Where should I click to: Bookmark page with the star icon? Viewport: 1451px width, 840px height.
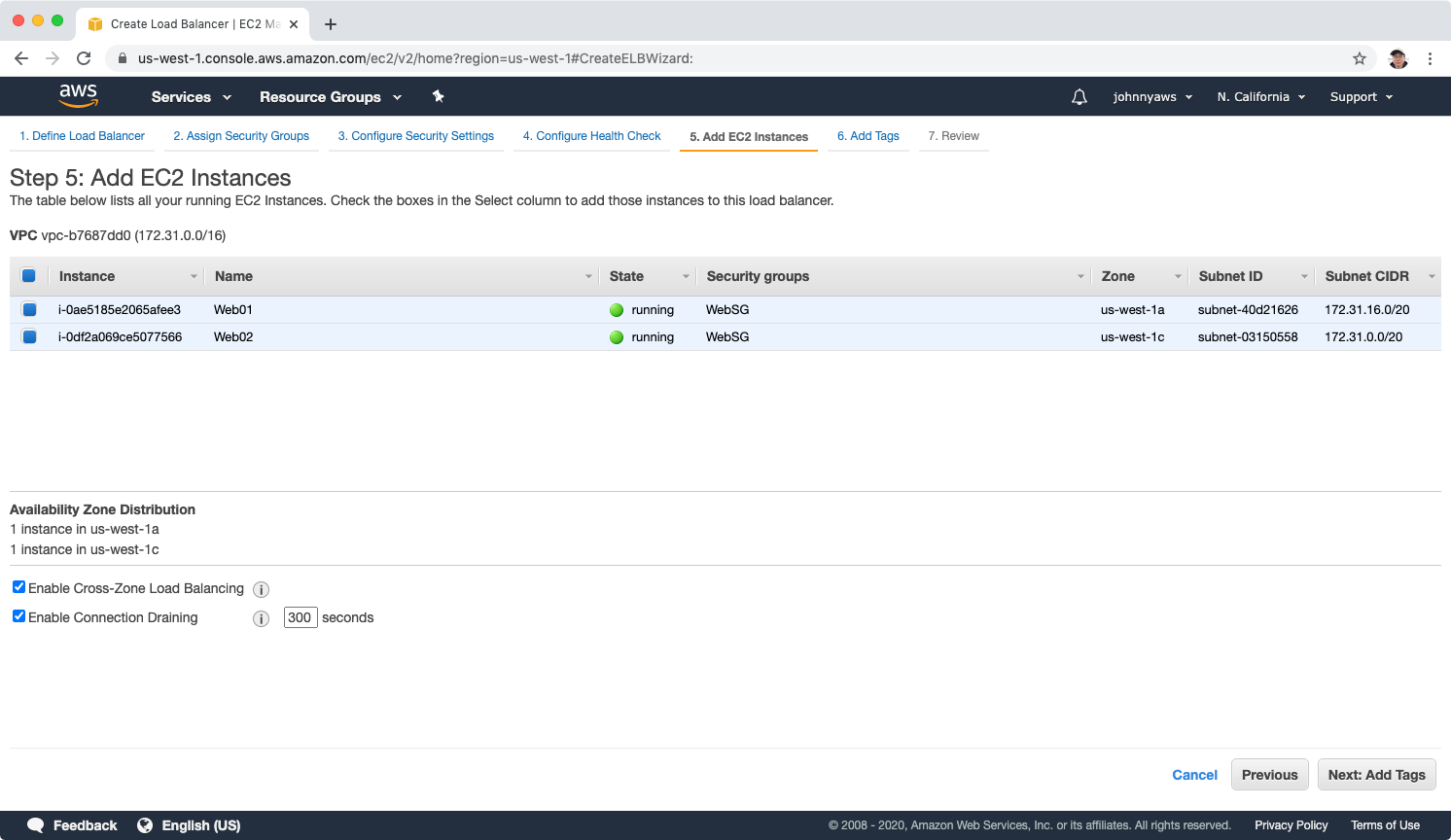(x=1360, y=58)
